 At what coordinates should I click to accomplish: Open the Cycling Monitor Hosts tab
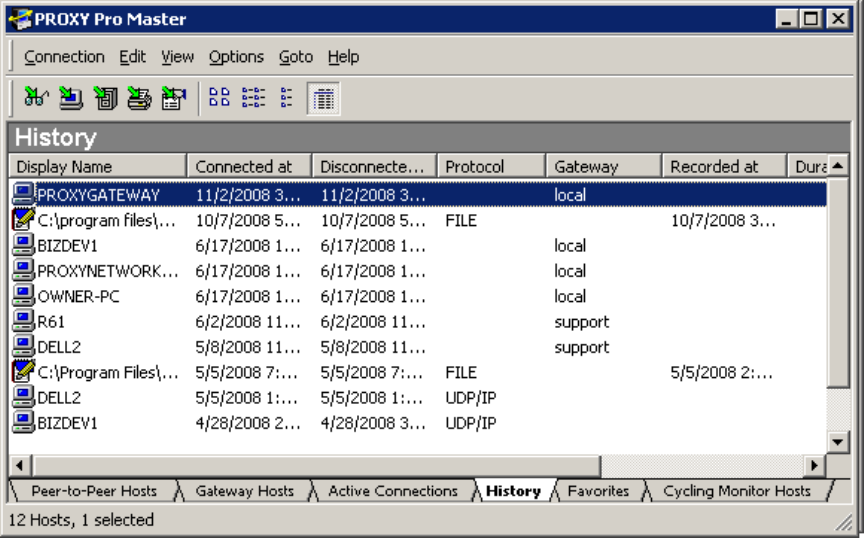point(737,491)
